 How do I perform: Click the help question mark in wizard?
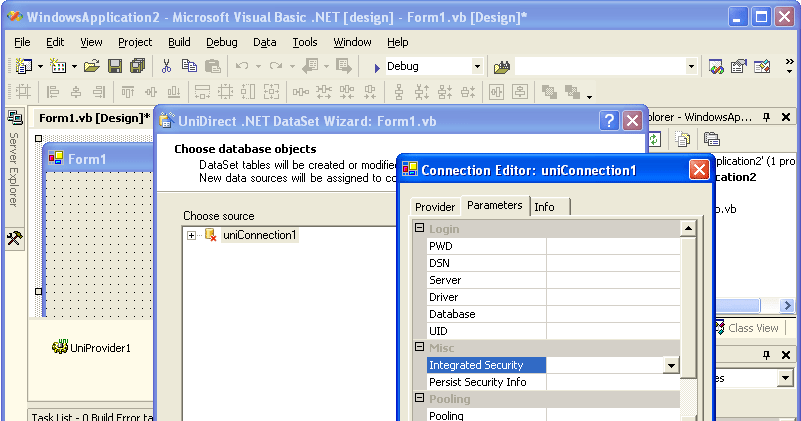(609, 121)
